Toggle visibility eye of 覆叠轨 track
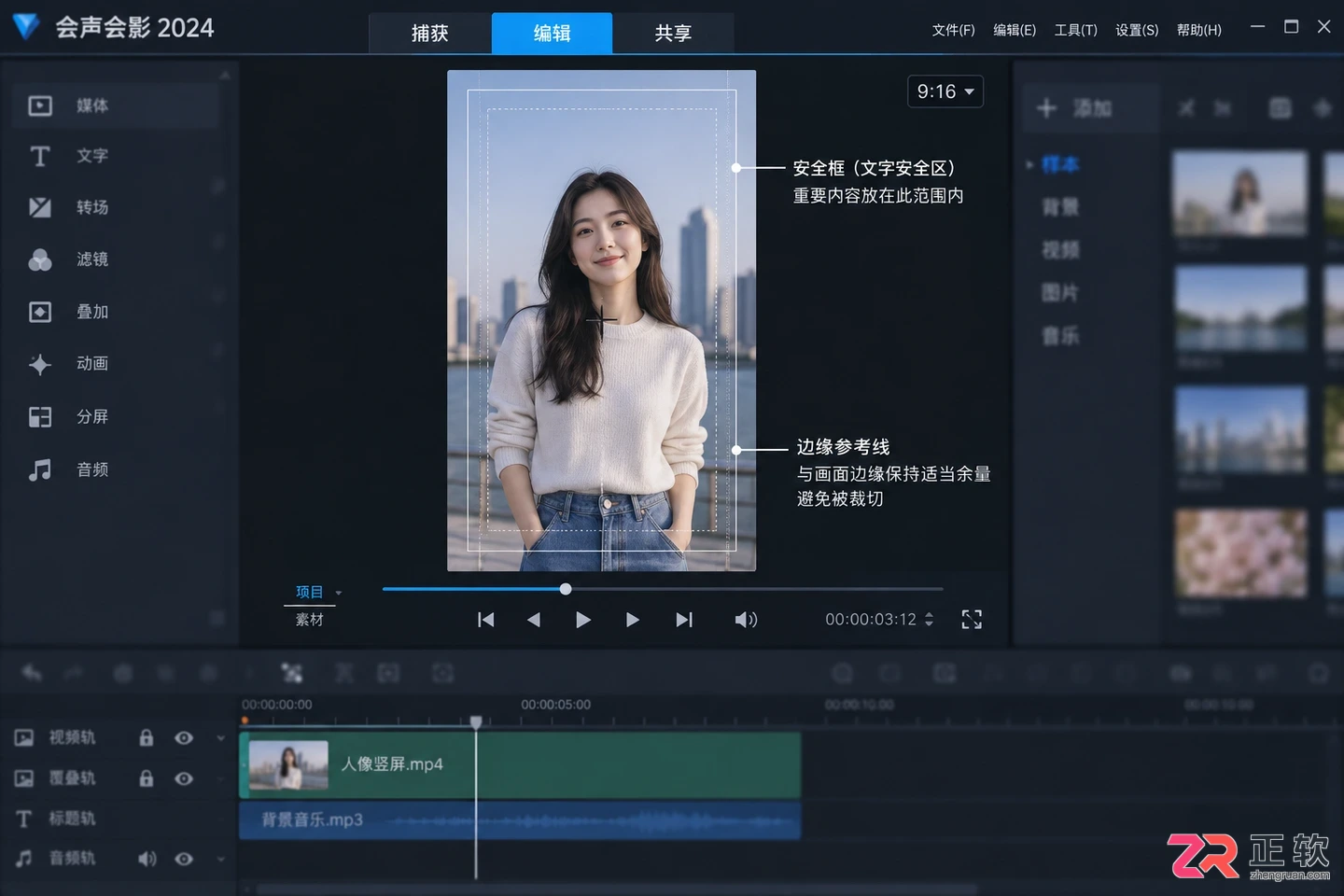 pyautogui.click(x=184, y=778)
